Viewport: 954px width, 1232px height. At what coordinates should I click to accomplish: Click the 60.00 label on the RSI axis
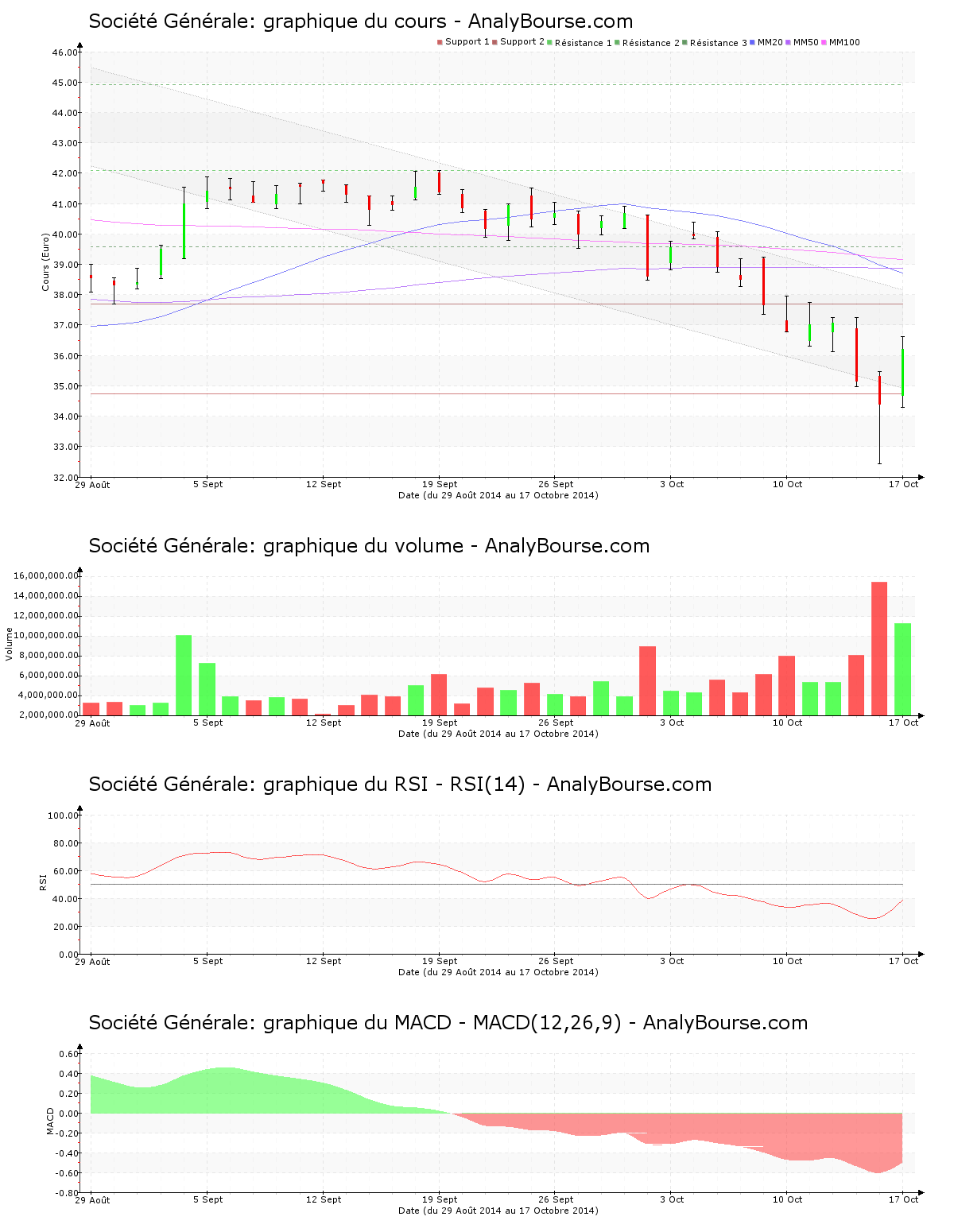tap(65, 871)
